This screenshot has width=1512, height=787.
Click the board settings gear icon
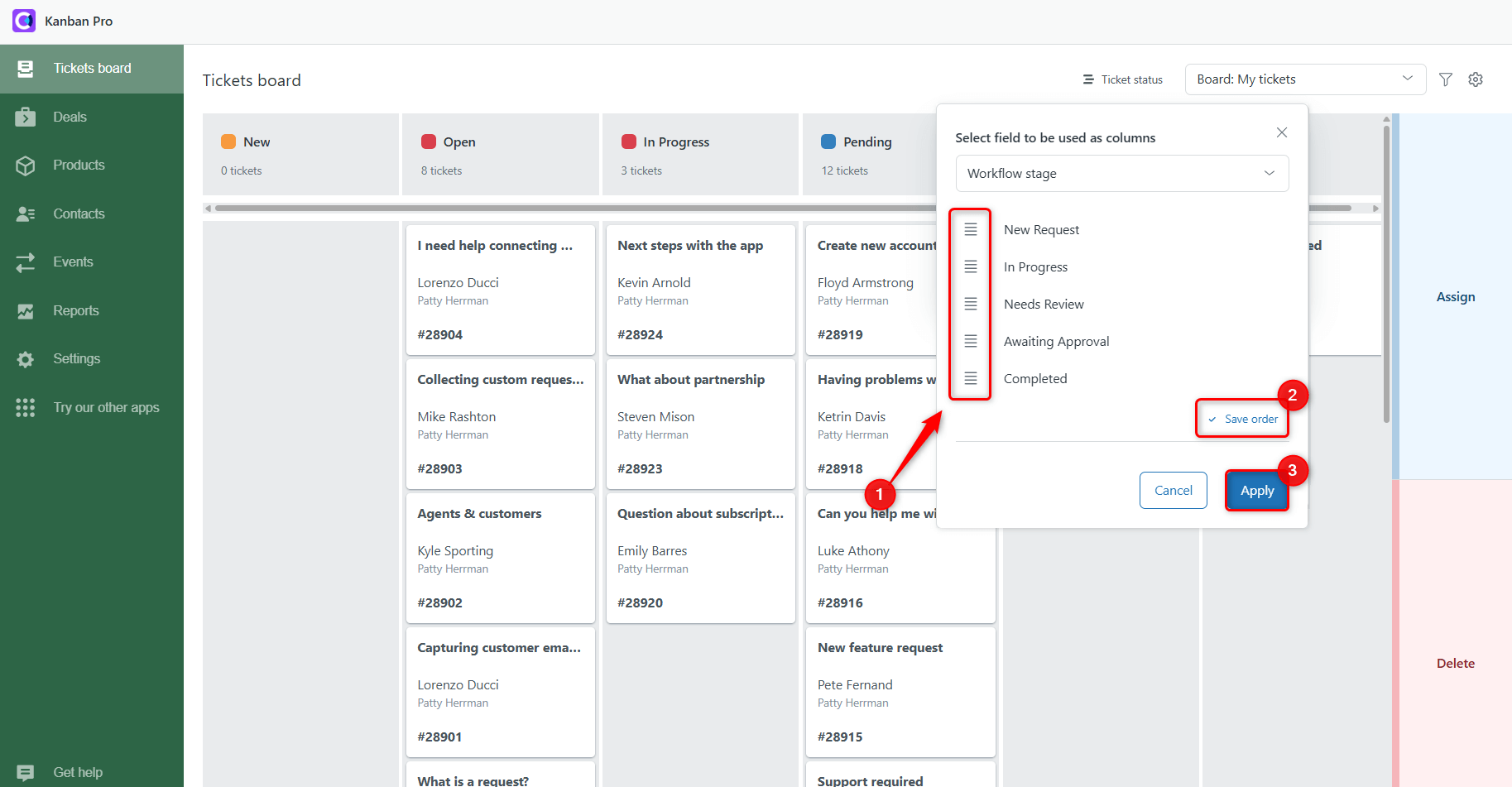point(1476,79)
